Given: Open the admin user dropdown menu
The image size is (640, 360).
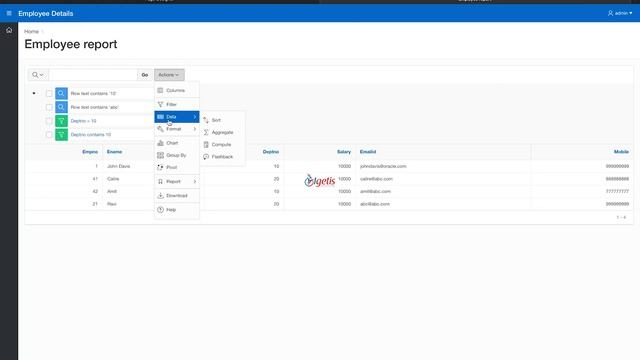Looking at the screenshot, I should point(620,13).
